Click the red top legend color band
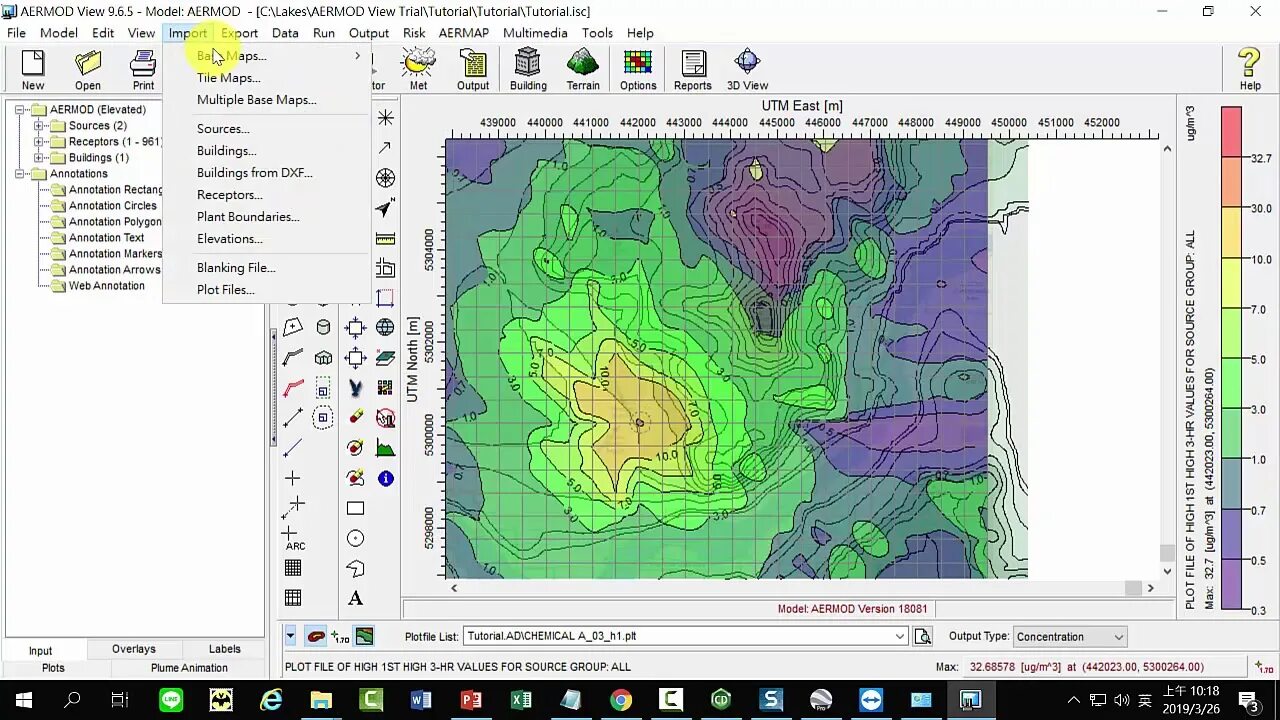Viewport: 1280px width, 720px height. click(x=1231, y=132)
